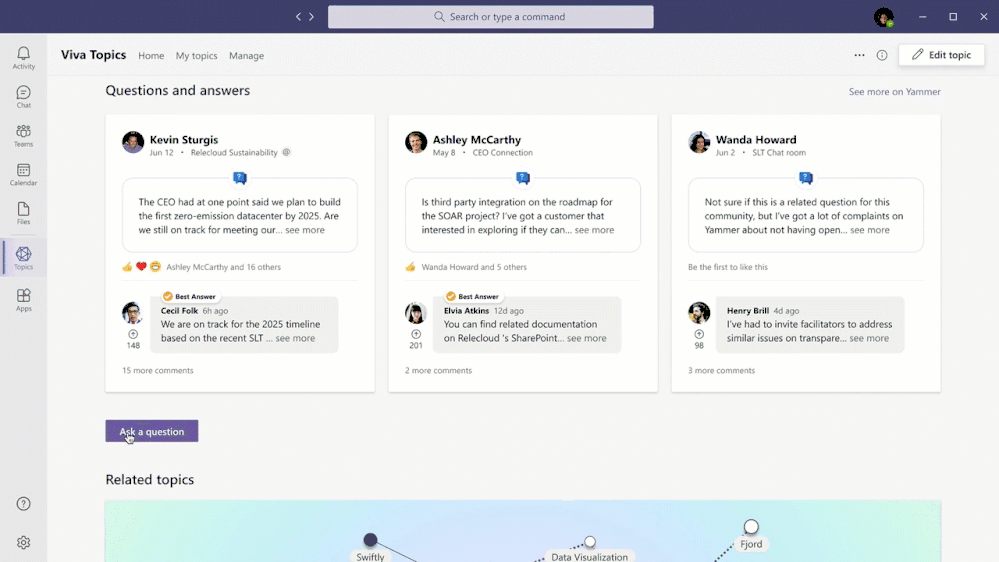
Task: Open the Apps store icon
Action: [x=23, y=299]
